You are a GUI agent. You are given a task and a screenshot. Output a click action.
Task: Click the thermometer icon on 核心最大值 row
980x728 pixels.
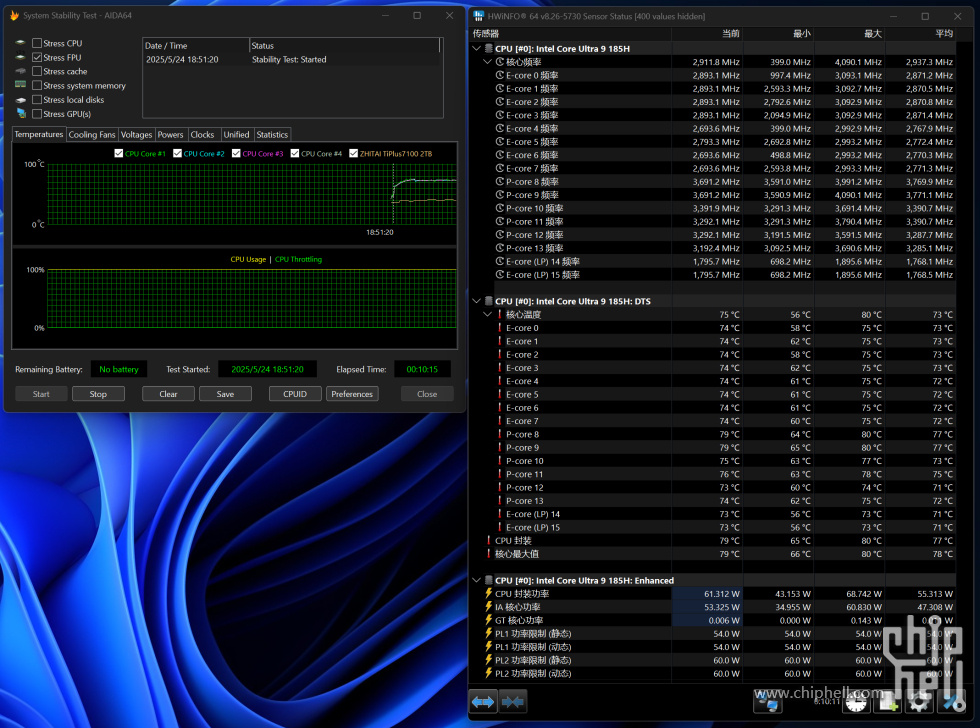pos(489,554)
